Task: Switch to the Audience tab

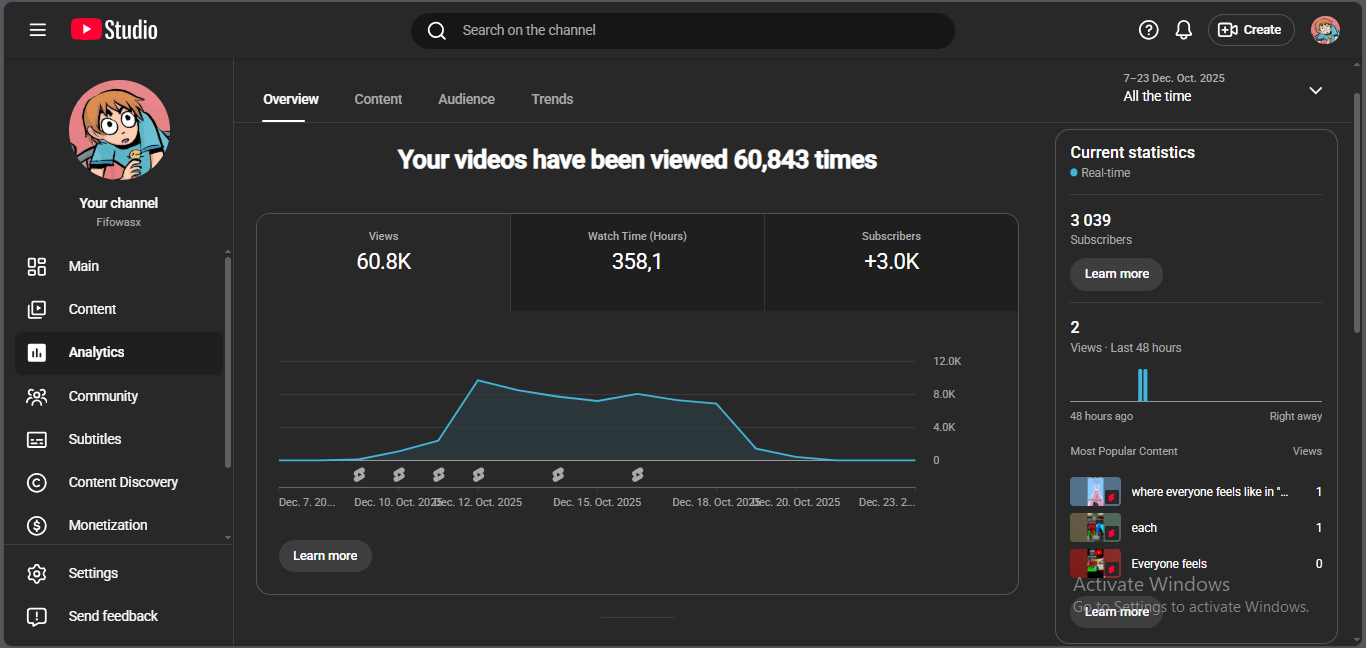Action: pos(466,99)
